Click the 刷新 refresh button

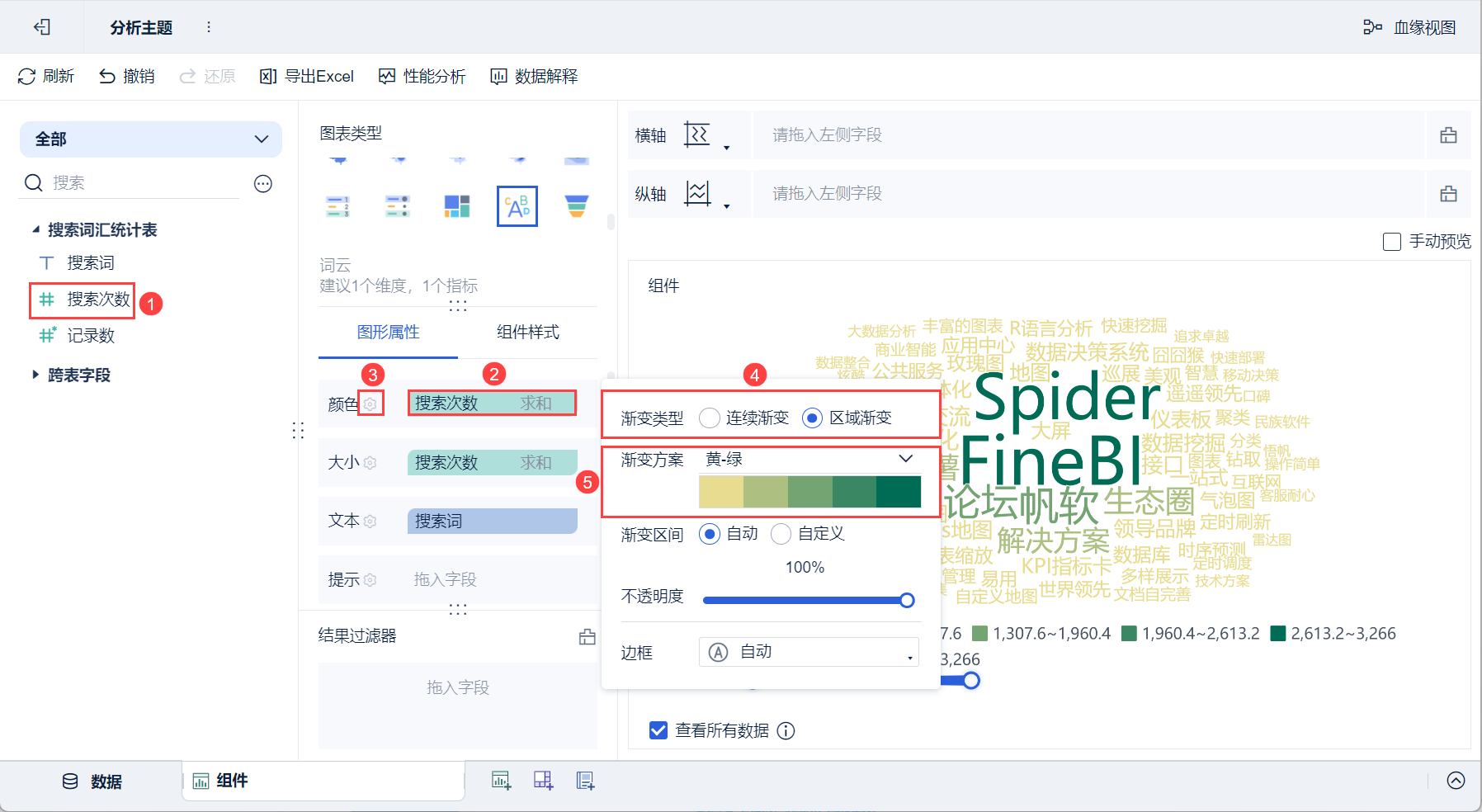click(x=46, y=76)
